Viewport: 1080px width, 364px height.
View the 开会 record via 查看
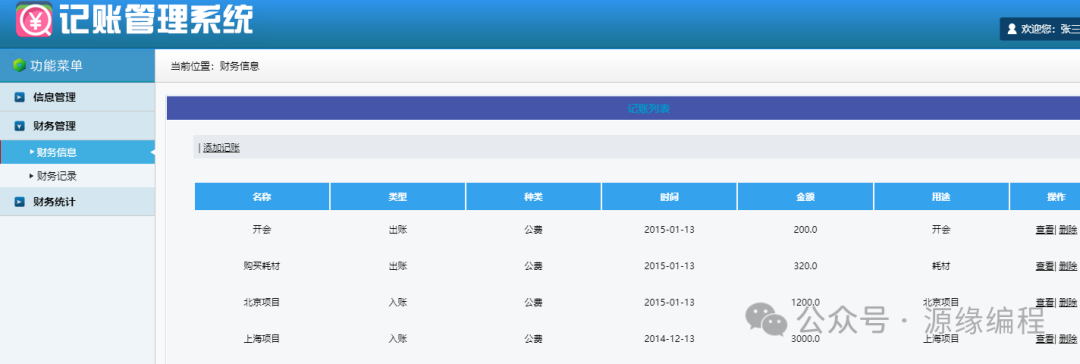(x=1044, y=230)
